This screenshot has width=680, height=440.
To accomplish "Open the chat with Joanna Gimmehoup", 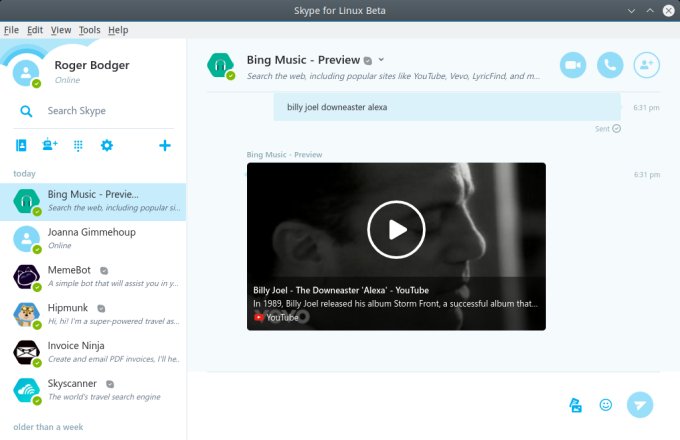I will coord(93,239).
